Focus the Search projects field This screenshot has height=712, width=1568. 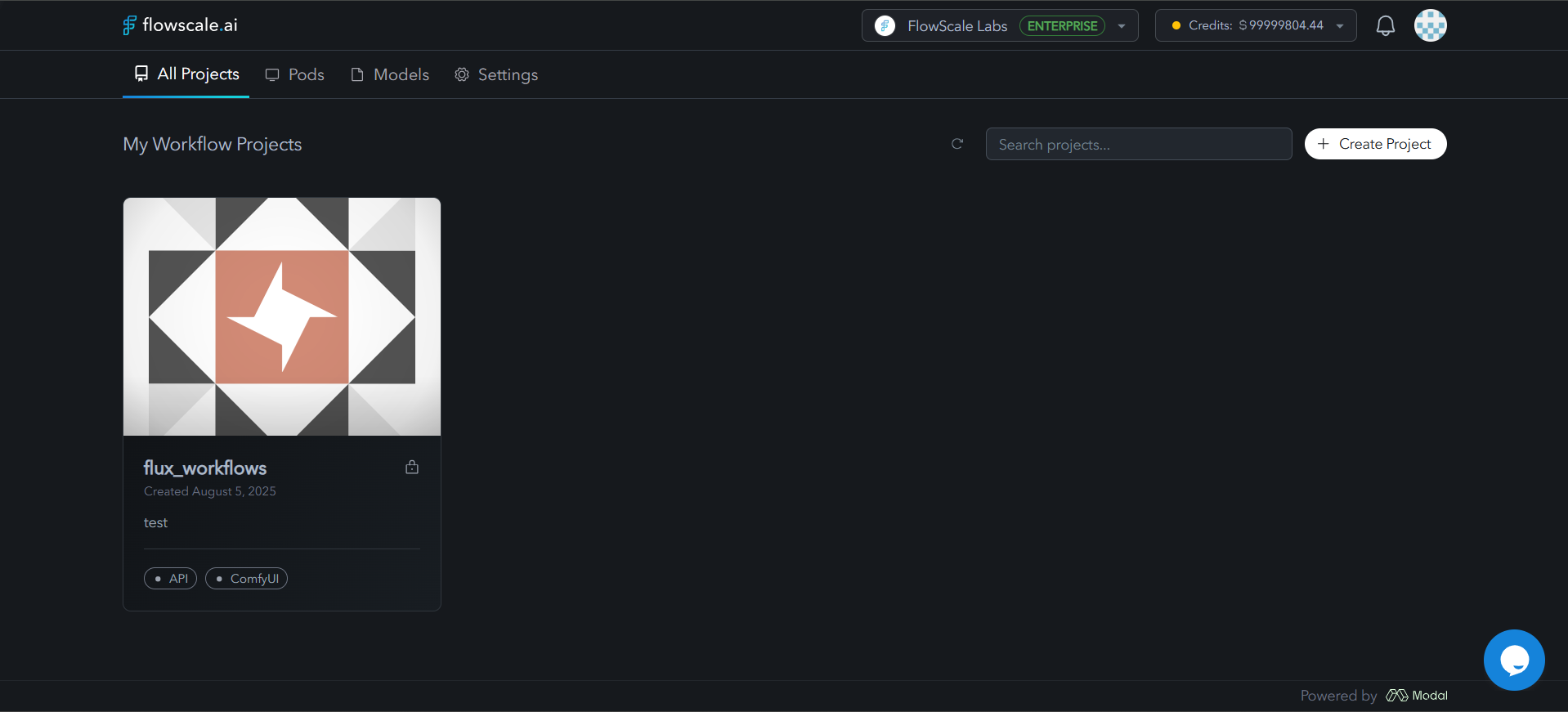[x=1139, y=144]
